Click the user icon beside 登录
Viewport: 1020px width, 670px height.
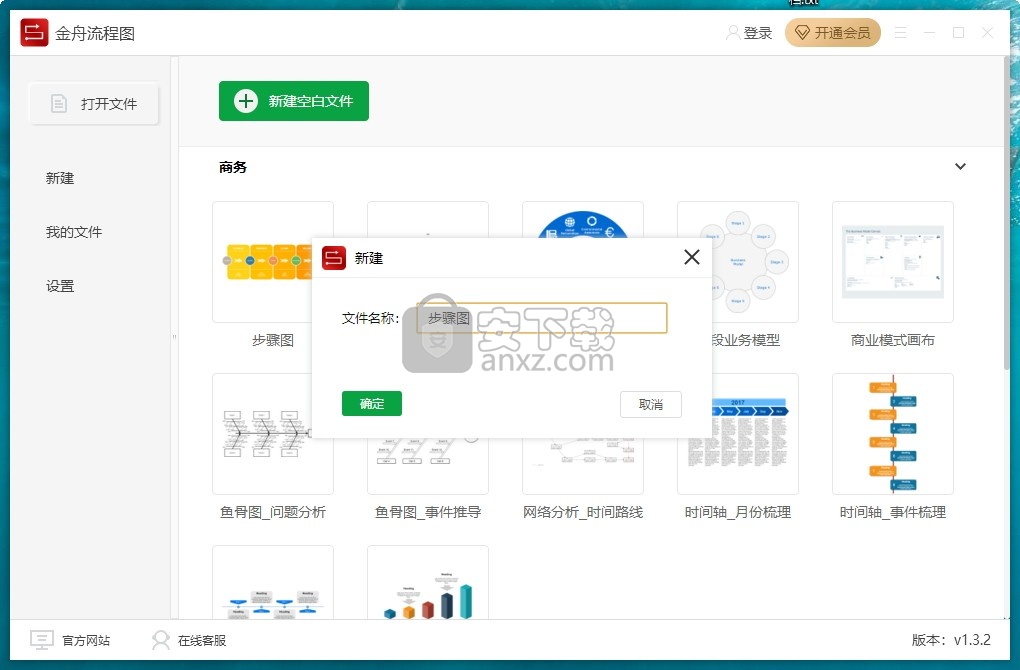click(x=733, y=33)
